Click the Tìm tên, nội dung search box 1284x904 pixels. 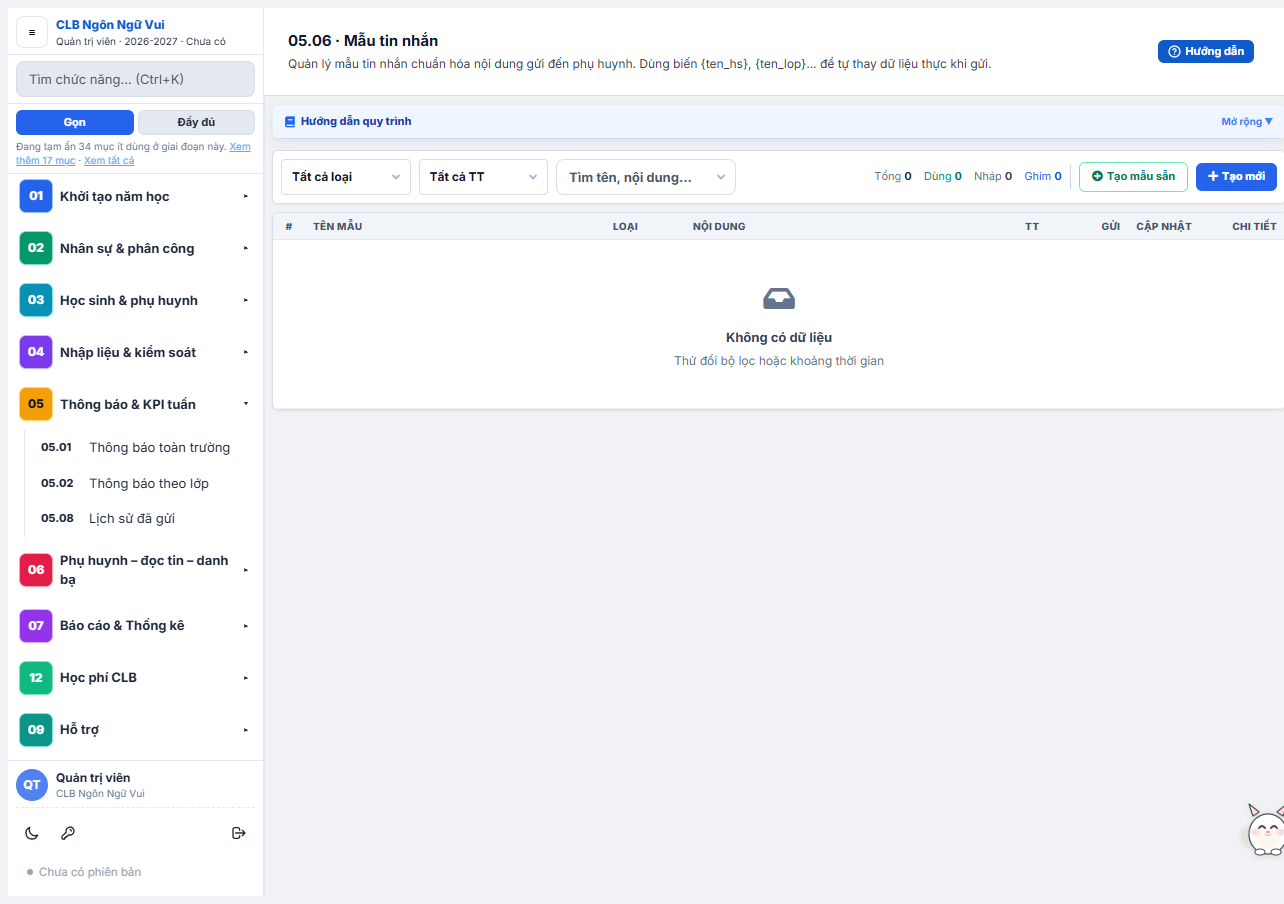[x=646, y=177]
